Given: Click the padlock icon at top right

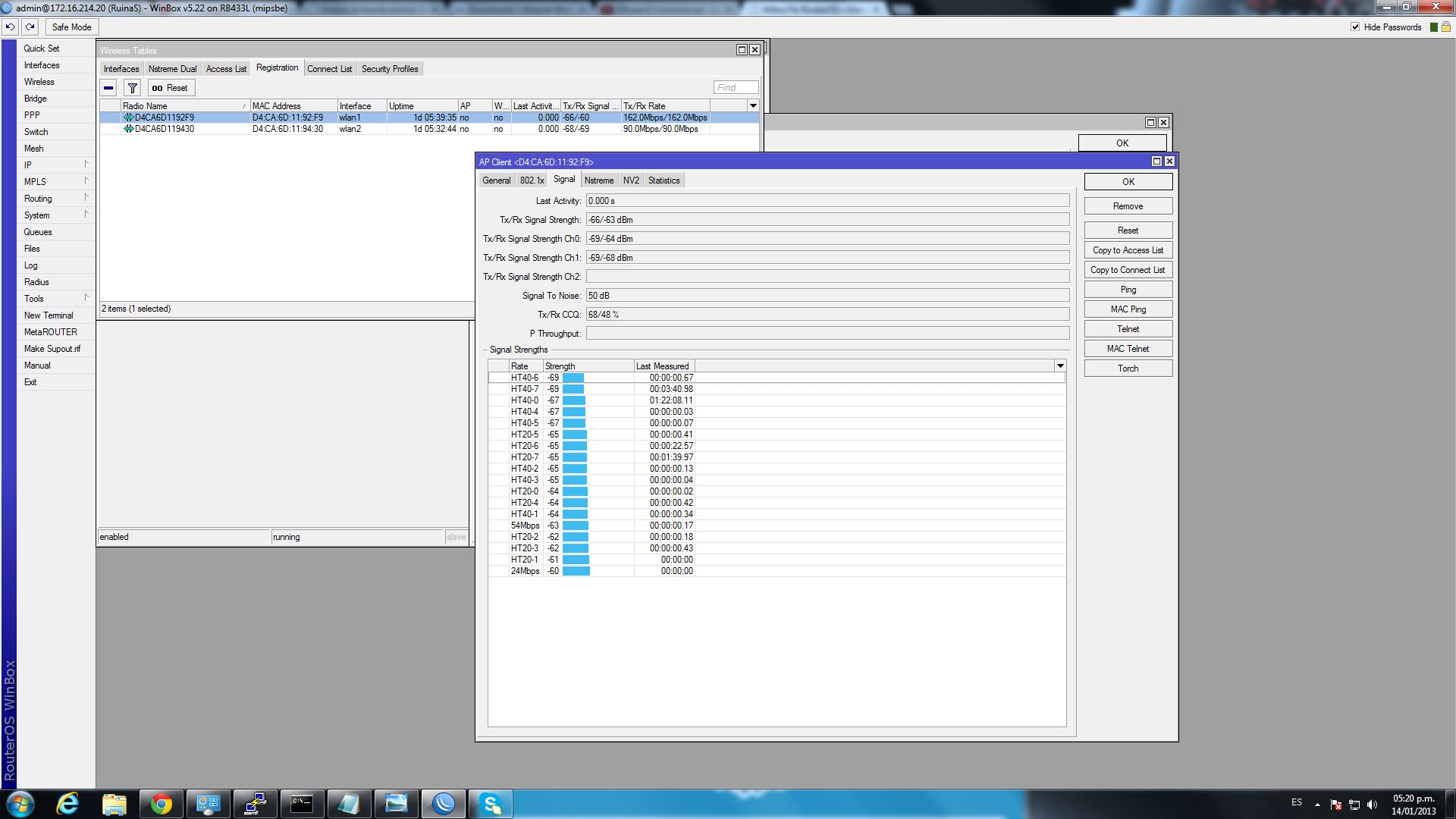Looking at the screenshot, I should (1445, 27).
